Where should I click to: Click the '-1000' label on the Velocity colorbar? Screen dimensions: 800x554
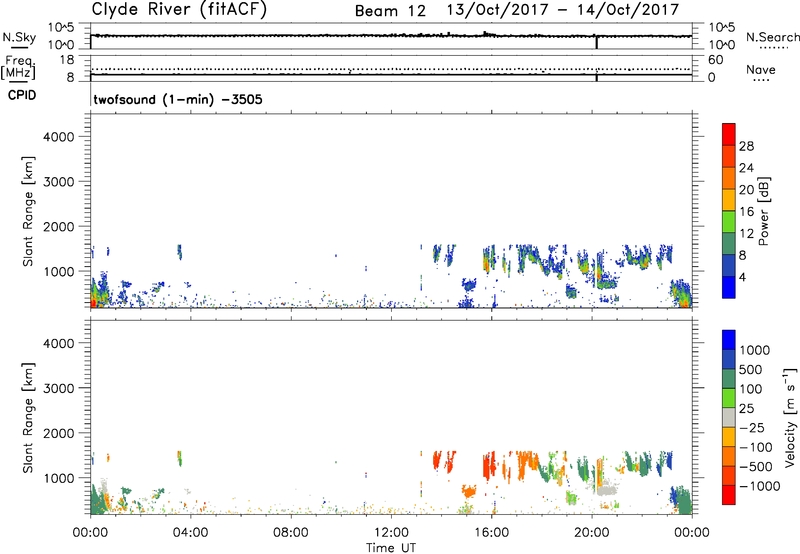[760, 486]
